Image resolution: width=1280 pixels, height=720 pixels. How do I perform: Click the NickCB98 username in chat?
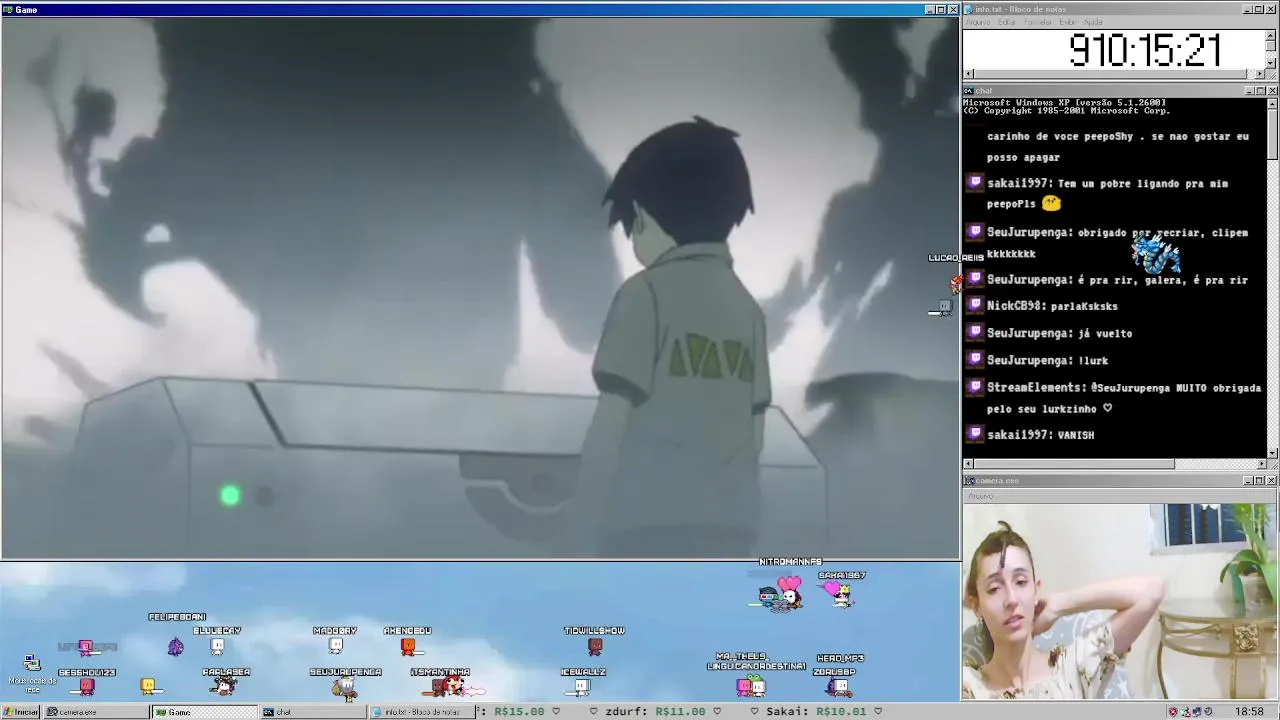click(x=1015, y=306)
